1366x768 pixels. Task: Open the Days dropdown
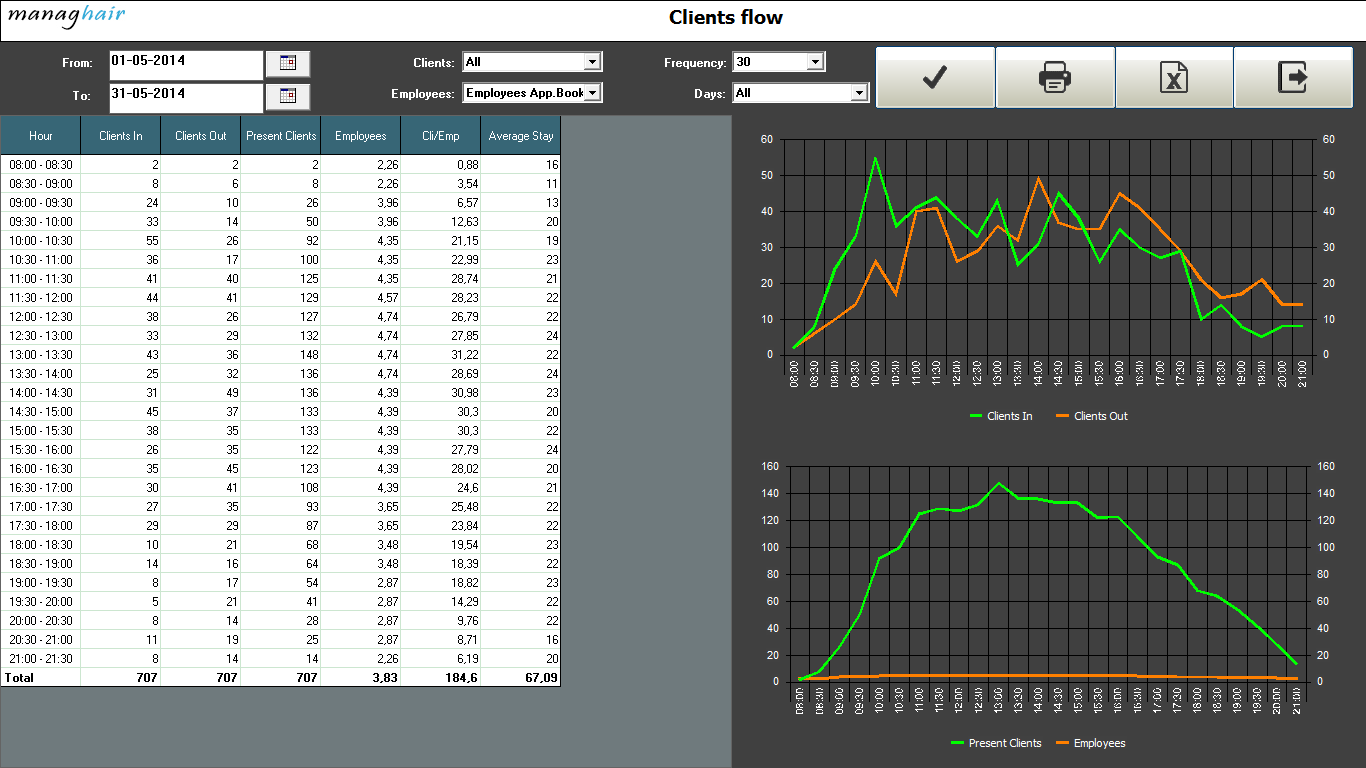859,93
